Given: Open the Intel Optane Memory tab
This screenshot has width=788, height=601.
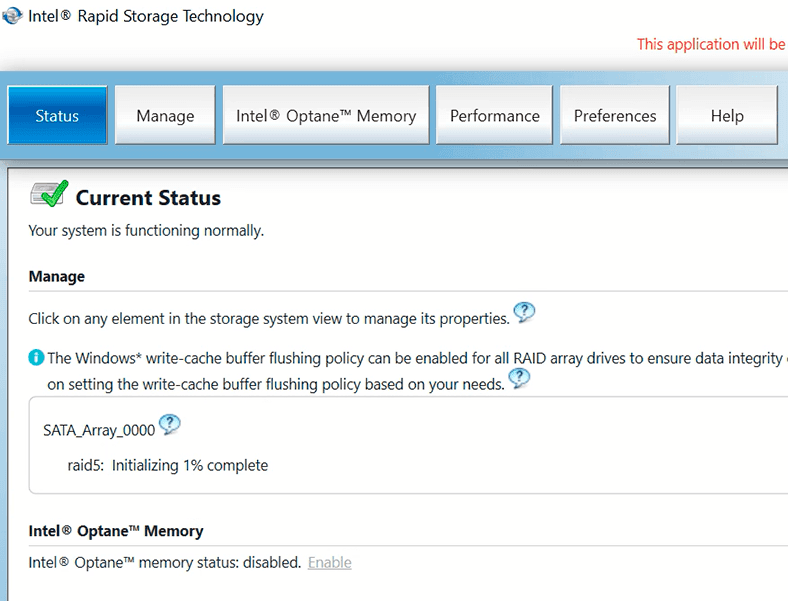Looking at the screenshot, I should [326, 116].
